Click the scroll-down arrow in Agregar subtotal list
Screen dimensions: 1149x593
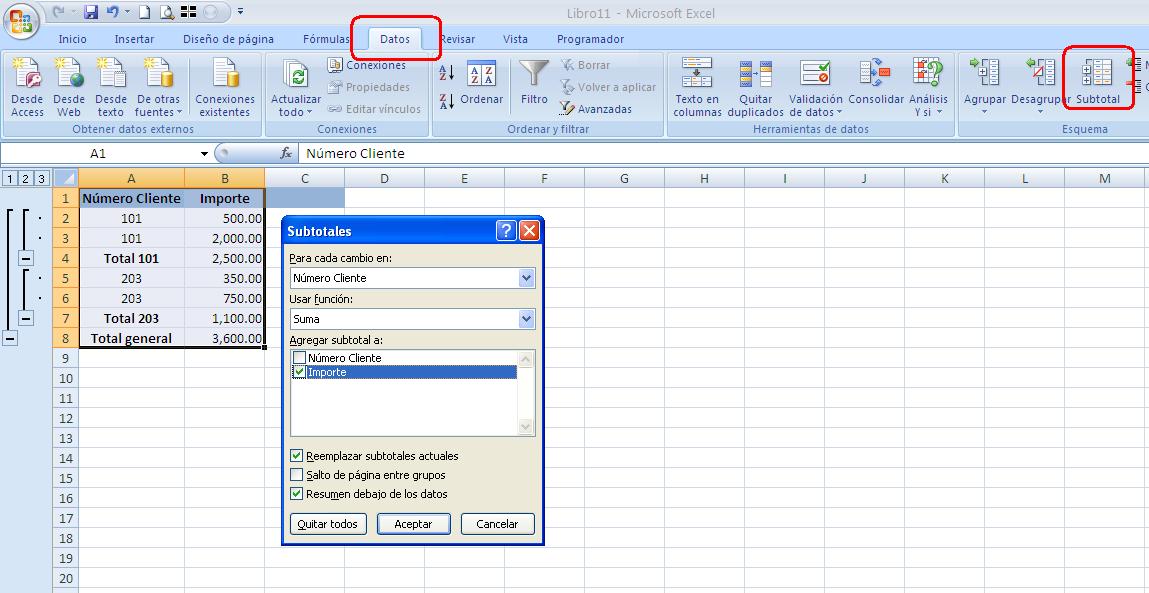pos(526,427)
